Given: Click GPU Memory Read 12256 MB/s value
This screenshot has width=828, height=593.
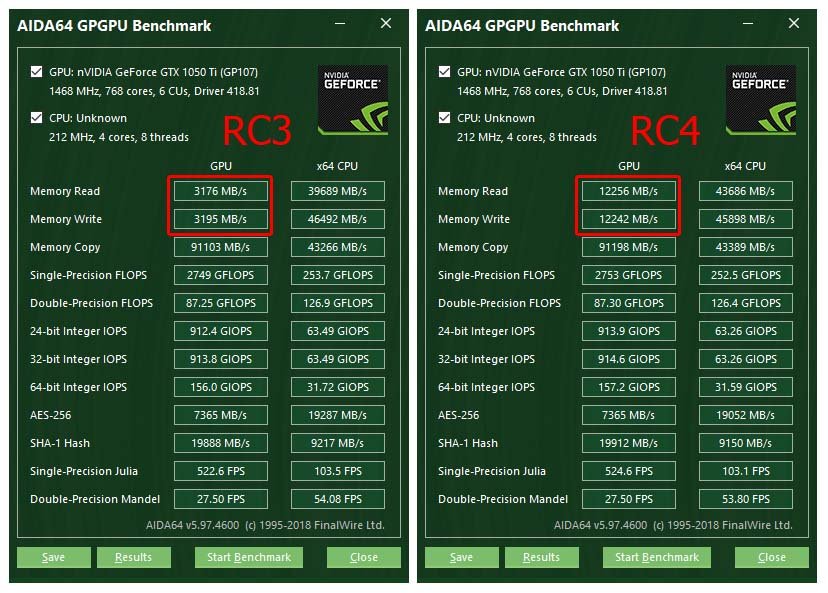Looking at the screenshot, I should click(x=629, y=191).
